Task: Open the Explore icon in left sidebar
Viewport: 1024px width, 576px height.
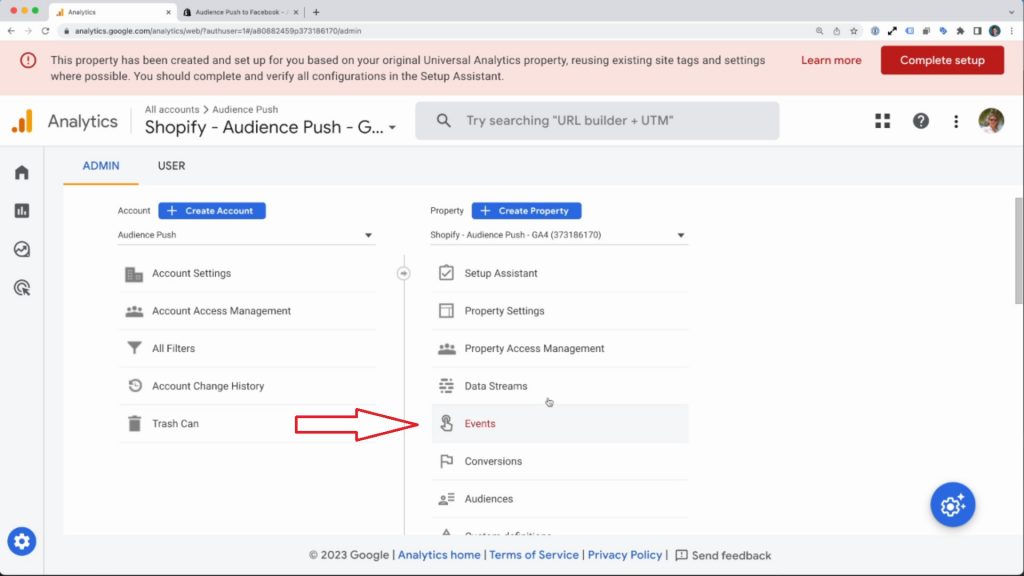Action: coord(22,249)
